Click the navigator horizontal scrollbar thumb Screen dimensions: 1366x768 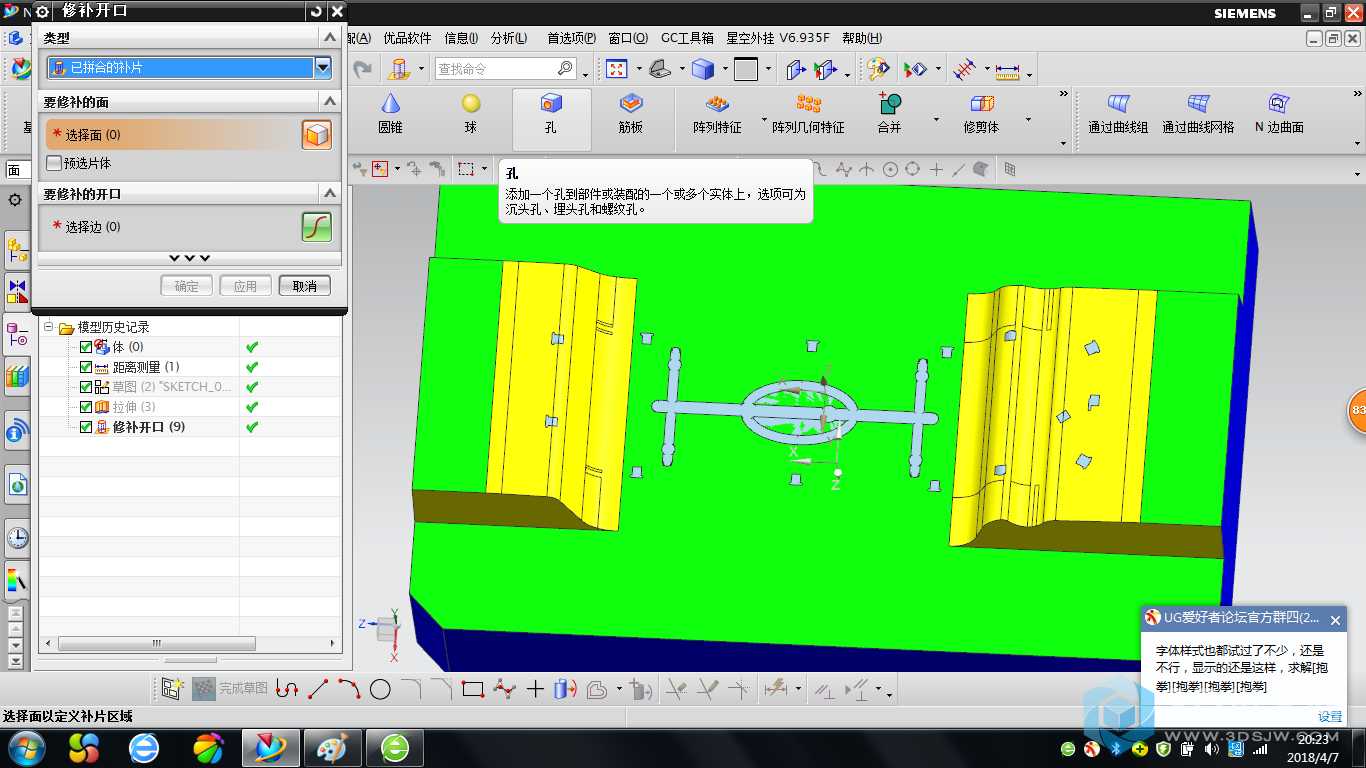coord(156,643)
